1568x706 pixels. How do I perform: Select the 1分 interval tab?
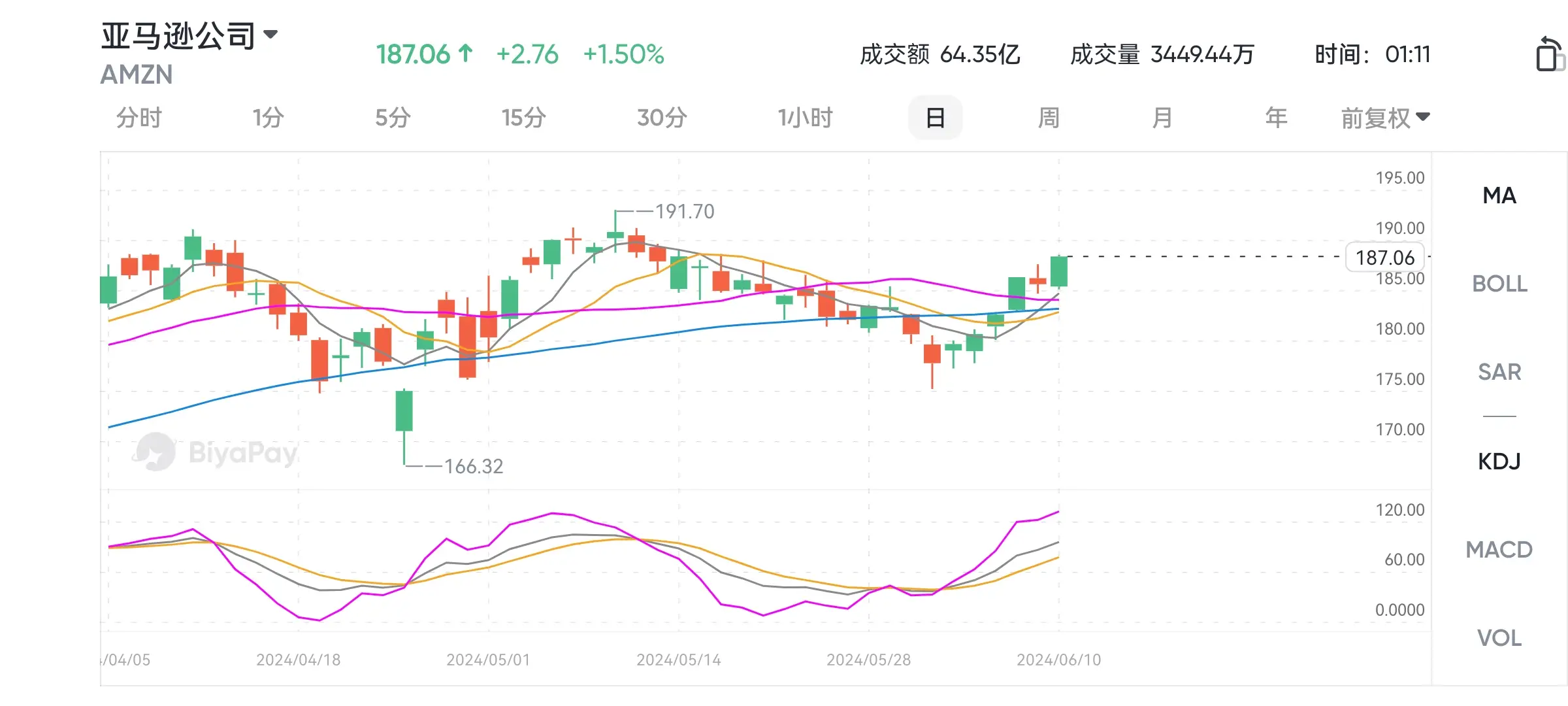pyautogui.click(x=268, y=118)
